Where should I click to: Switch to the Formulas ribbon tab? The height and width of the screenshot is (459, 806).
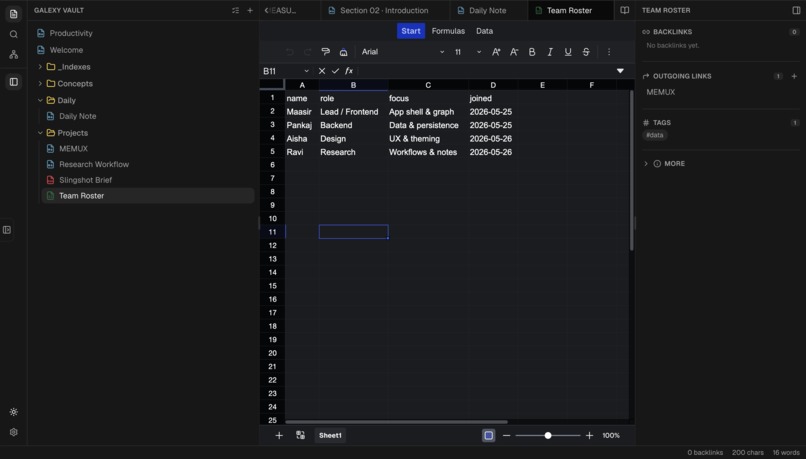(448, 31)
